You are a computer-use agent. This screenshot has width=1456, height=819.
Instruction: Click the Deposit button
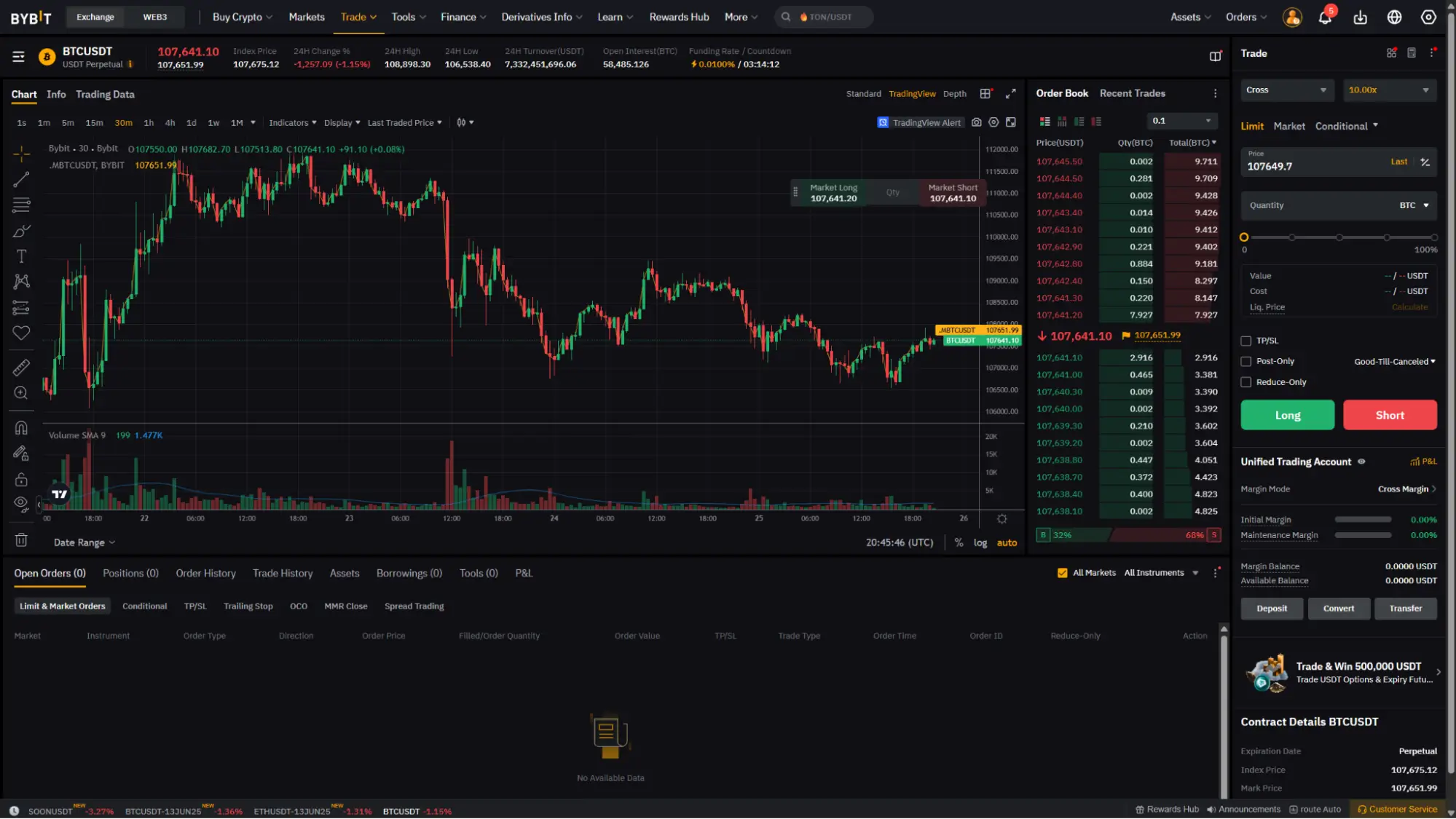click(1272, 609)
